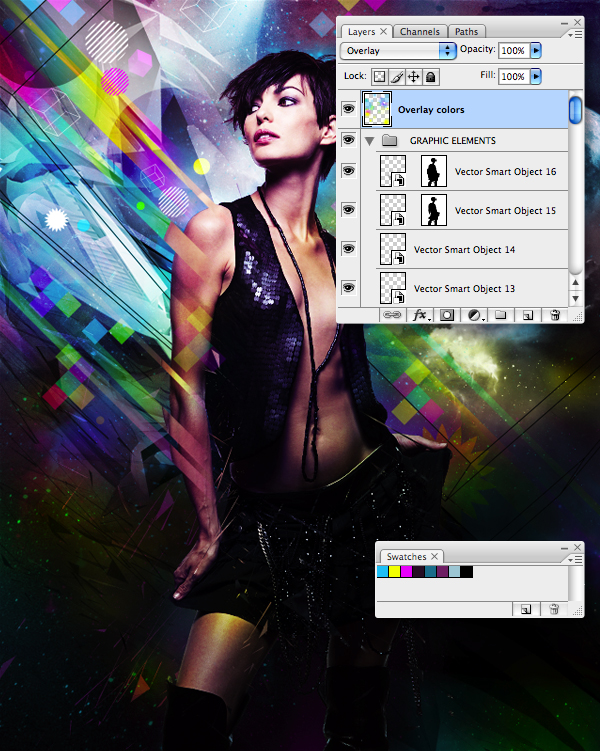
Task: Select layer name "Overlay colors"
Action: (431, 110)
